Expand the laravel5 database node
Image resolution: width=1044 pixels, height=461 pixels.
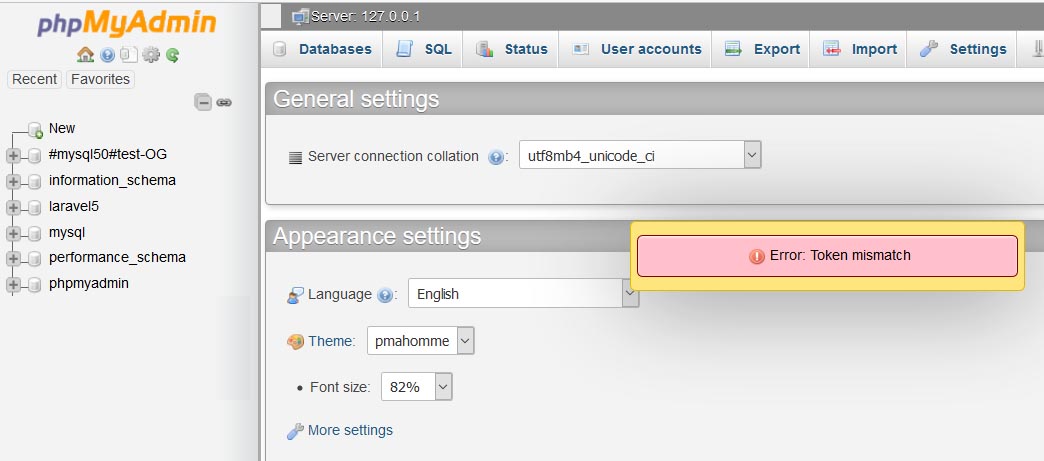tap(13, 207)
